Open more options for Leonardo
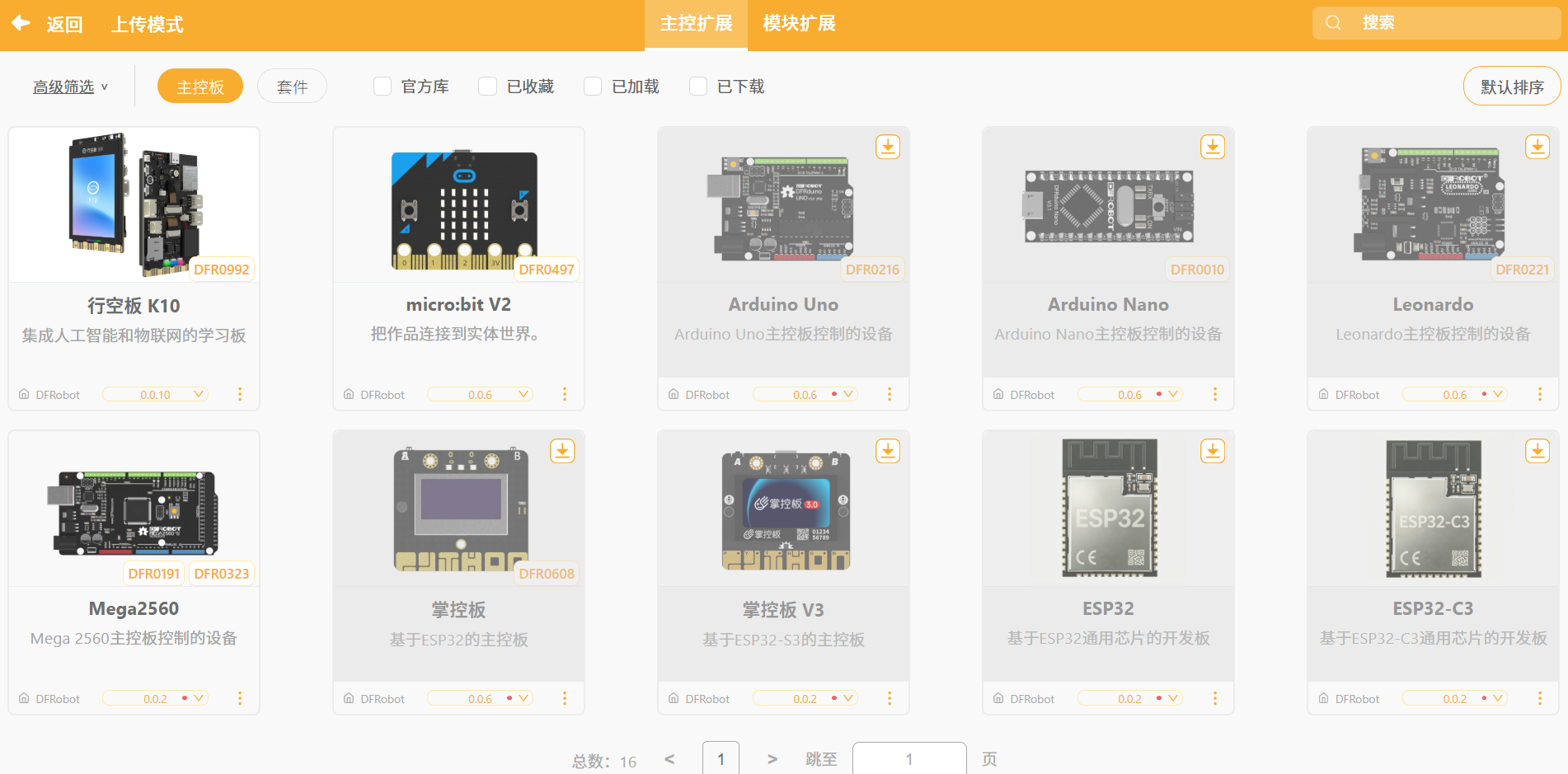Viewport: 1568px width, 774px height. (x=1540, y=394)
